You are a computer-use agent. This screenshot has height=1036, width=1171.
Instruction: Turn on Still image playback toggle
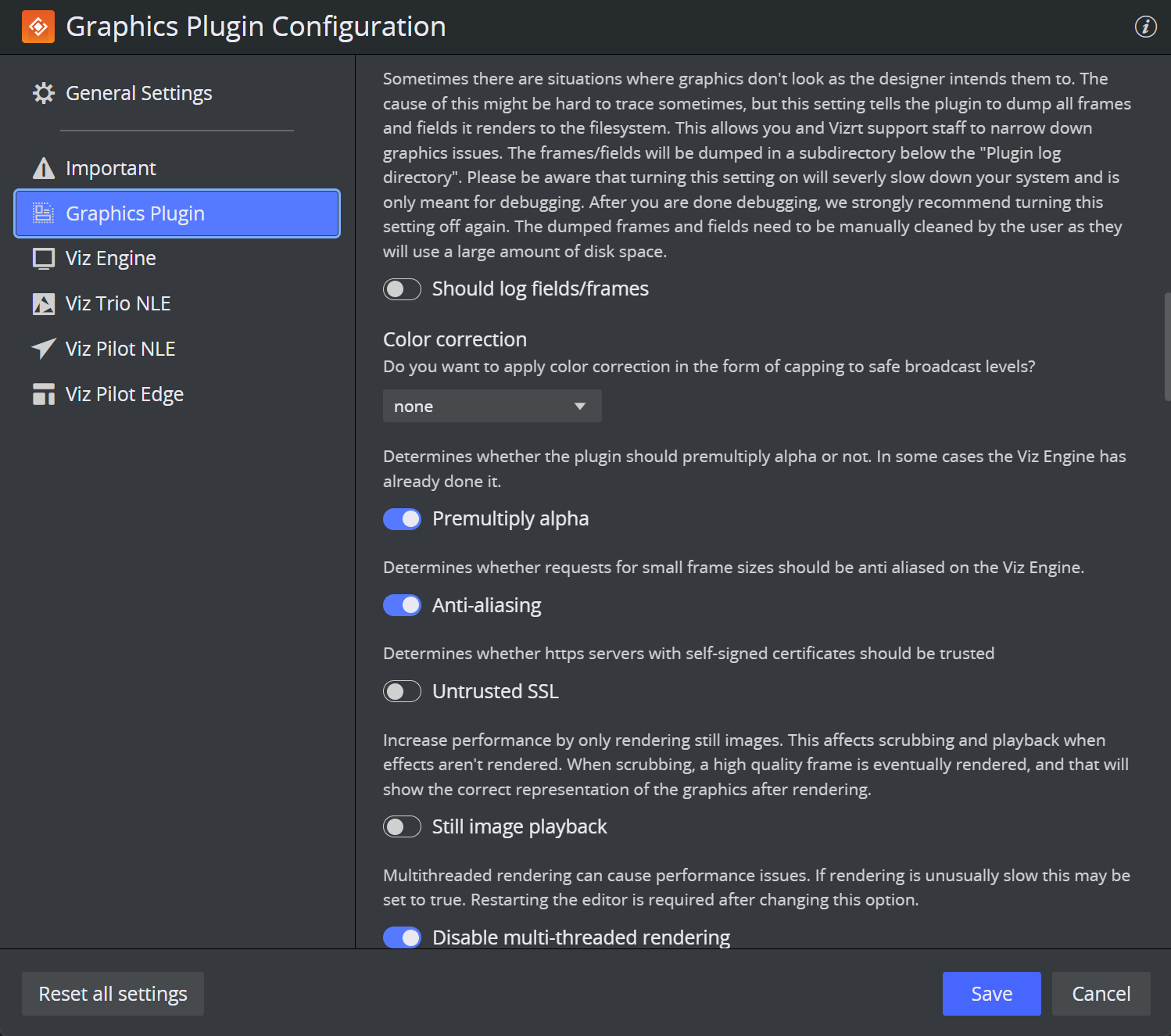[402, 826]
